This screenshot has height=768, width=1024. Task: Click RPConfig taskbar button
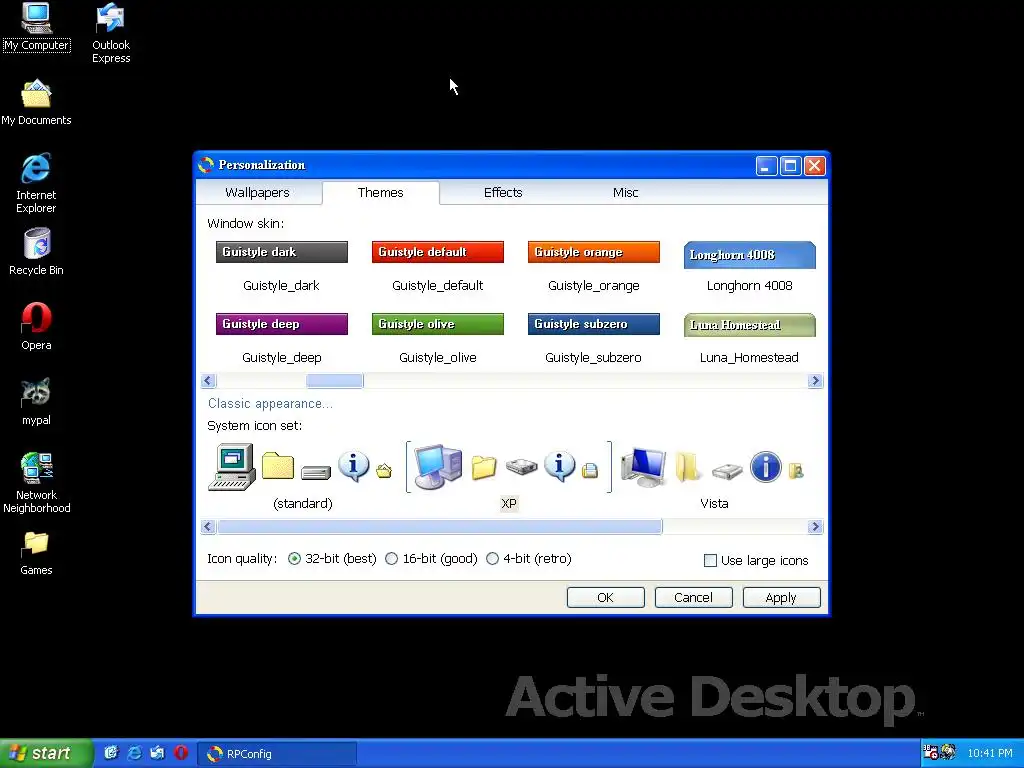[x=278, y=754]
